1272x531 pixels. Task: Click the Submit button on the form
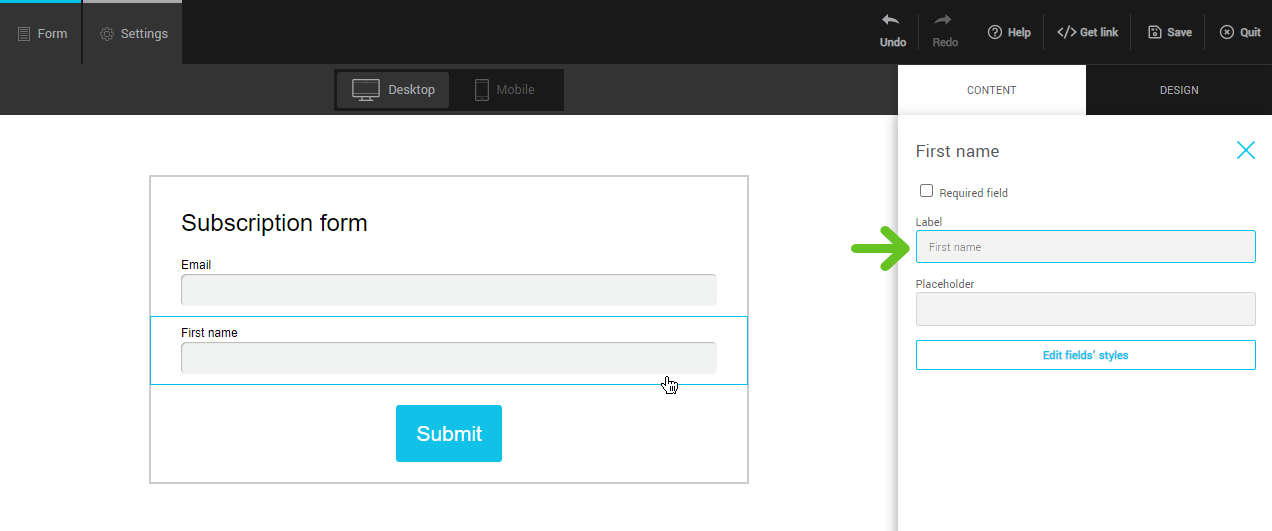tap(449, 433)
